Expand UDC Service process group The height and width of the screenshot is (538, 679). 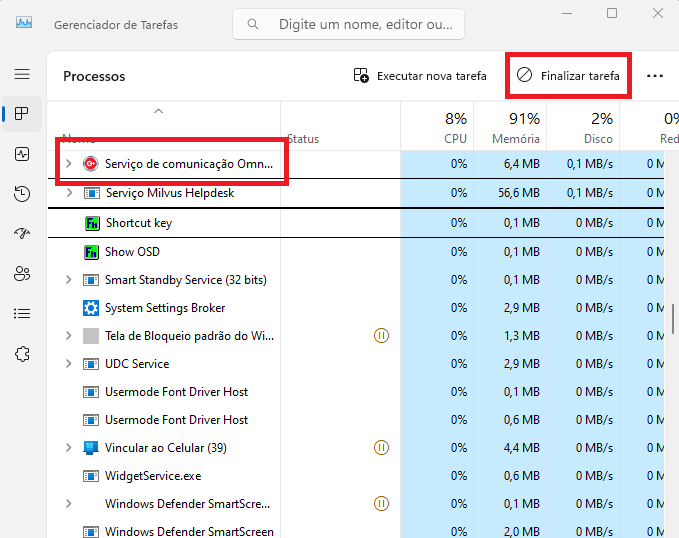pos(68,364)
